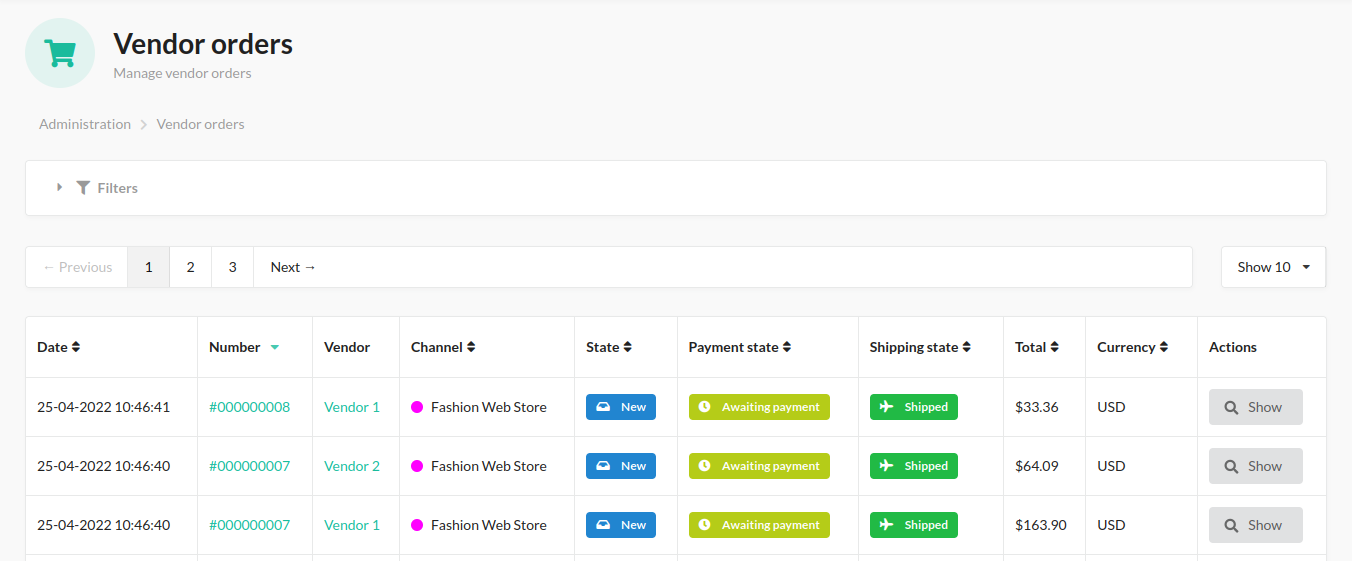Click magenta channel dot in Vendor 2 row
Screen dimensions: 1352x561
(x=417, y=466)
